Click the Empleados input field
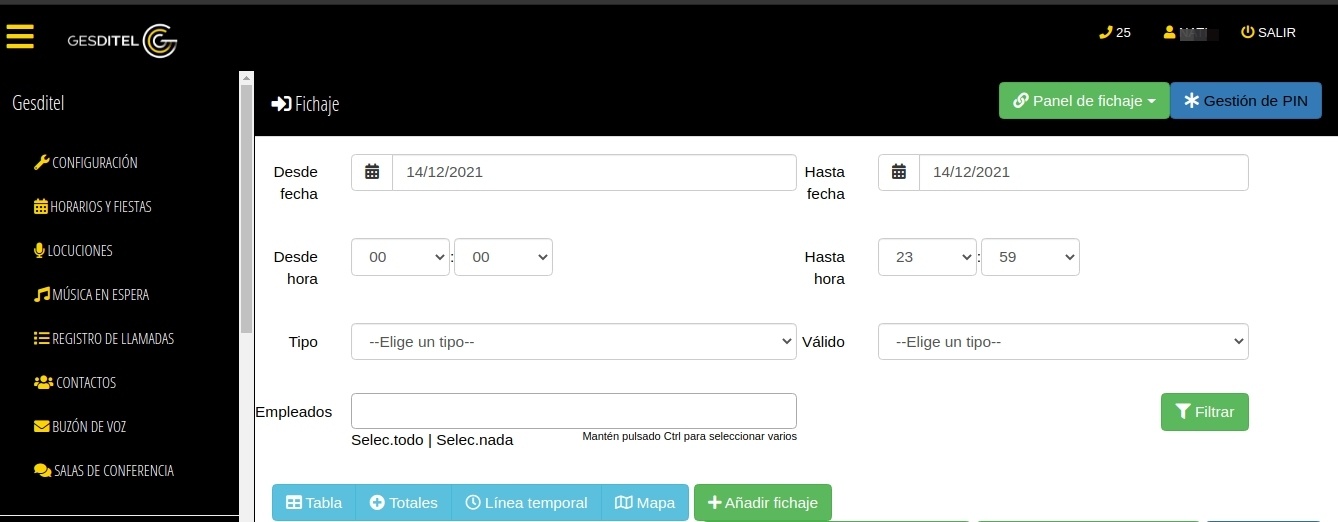This screenshot has height=522, width=1338. (x=573, y=411)
